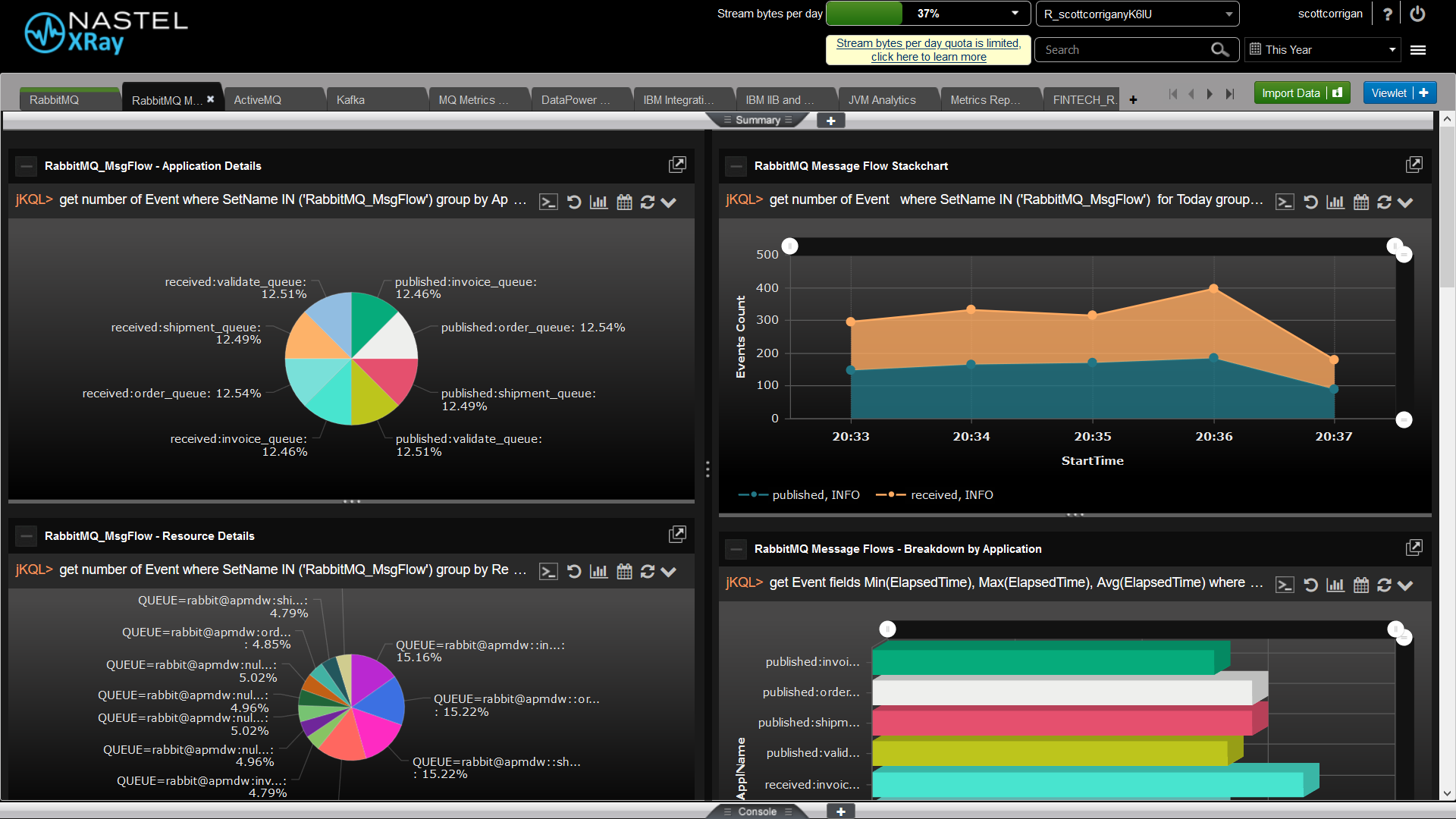Image resolution: width=1456 pixels, height=819 pixels.
Task: Collapse the Breakdown by Application viewlet
Action: point(736,549)
